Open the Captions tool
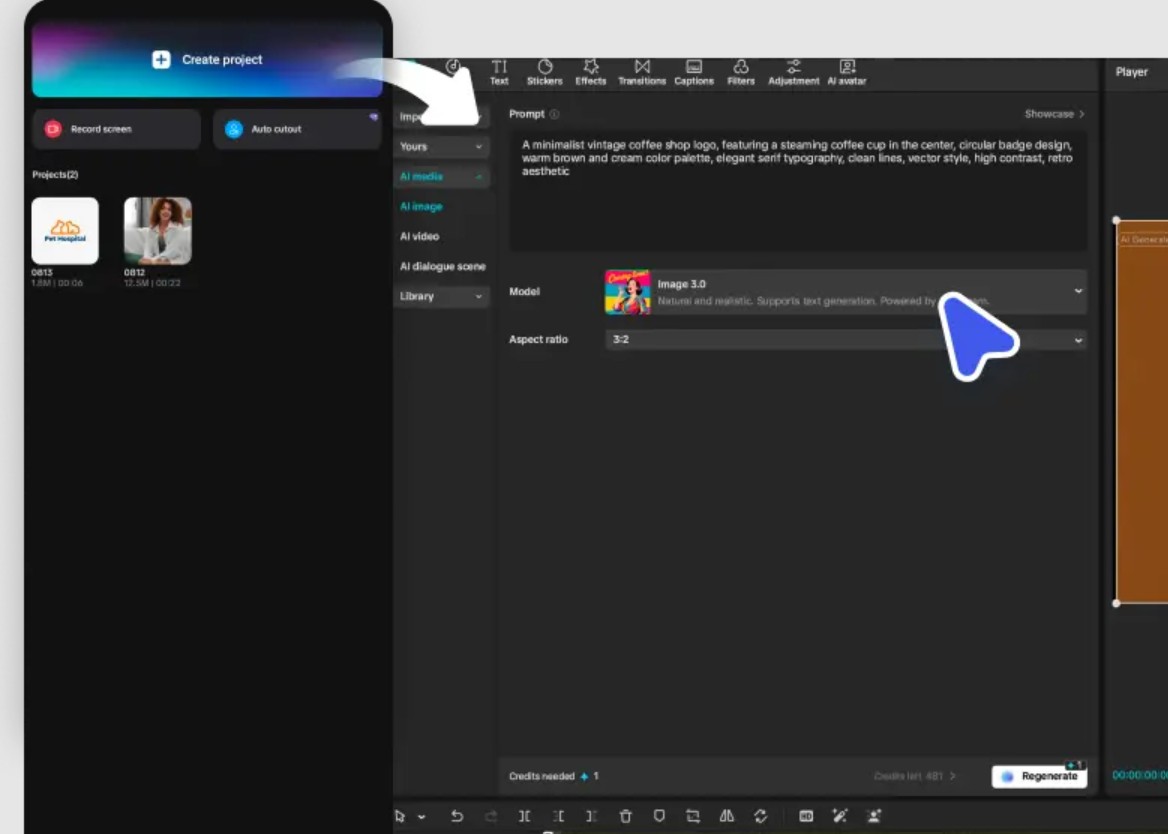The image size is (1168, 834). tap(693, 71)
